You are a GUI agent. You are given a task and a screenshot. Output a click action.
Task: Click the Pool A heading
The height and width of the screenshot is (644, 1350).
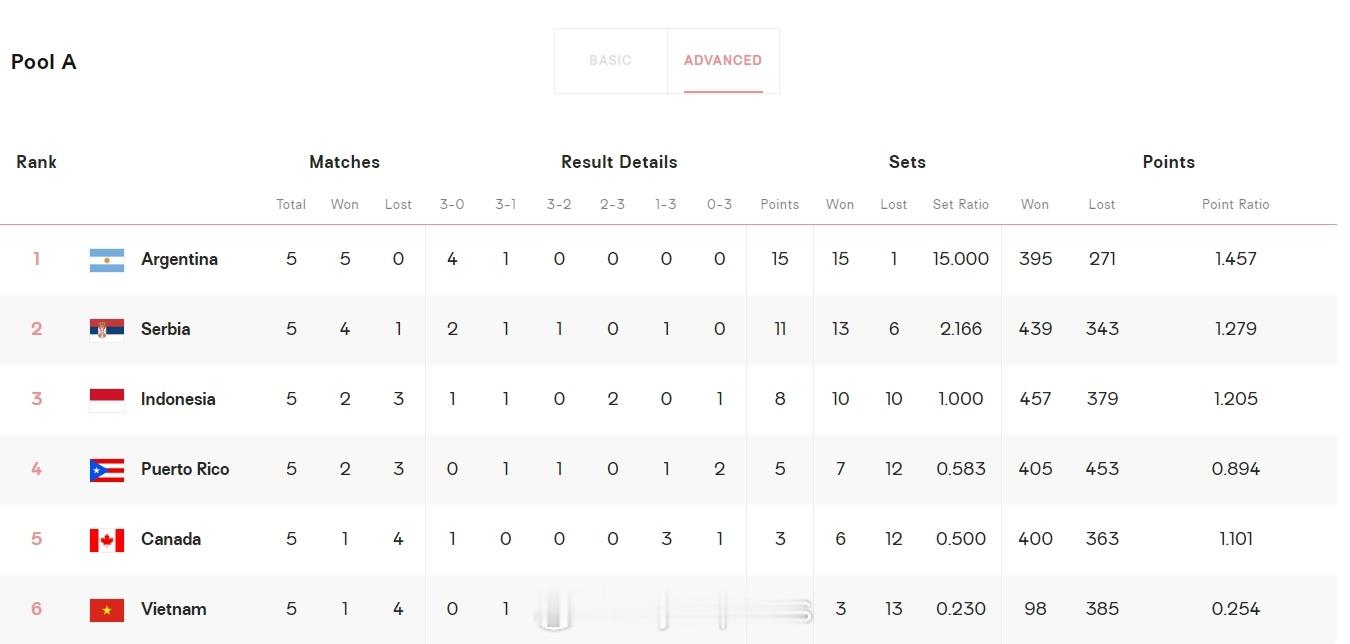coord(44,62)
